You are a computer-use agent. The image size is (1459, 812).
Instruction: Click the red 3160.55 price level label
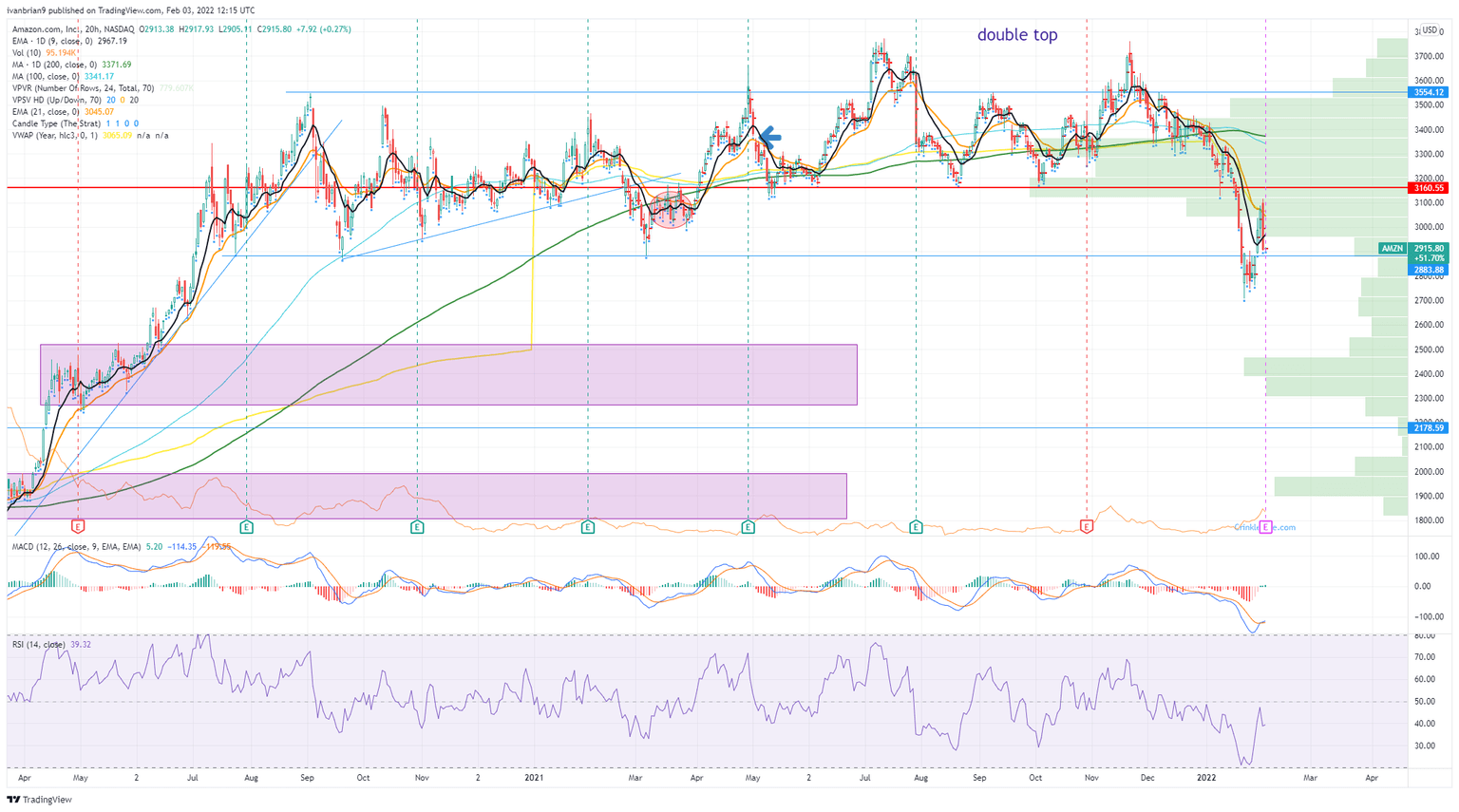click(x=1428, y=188)
